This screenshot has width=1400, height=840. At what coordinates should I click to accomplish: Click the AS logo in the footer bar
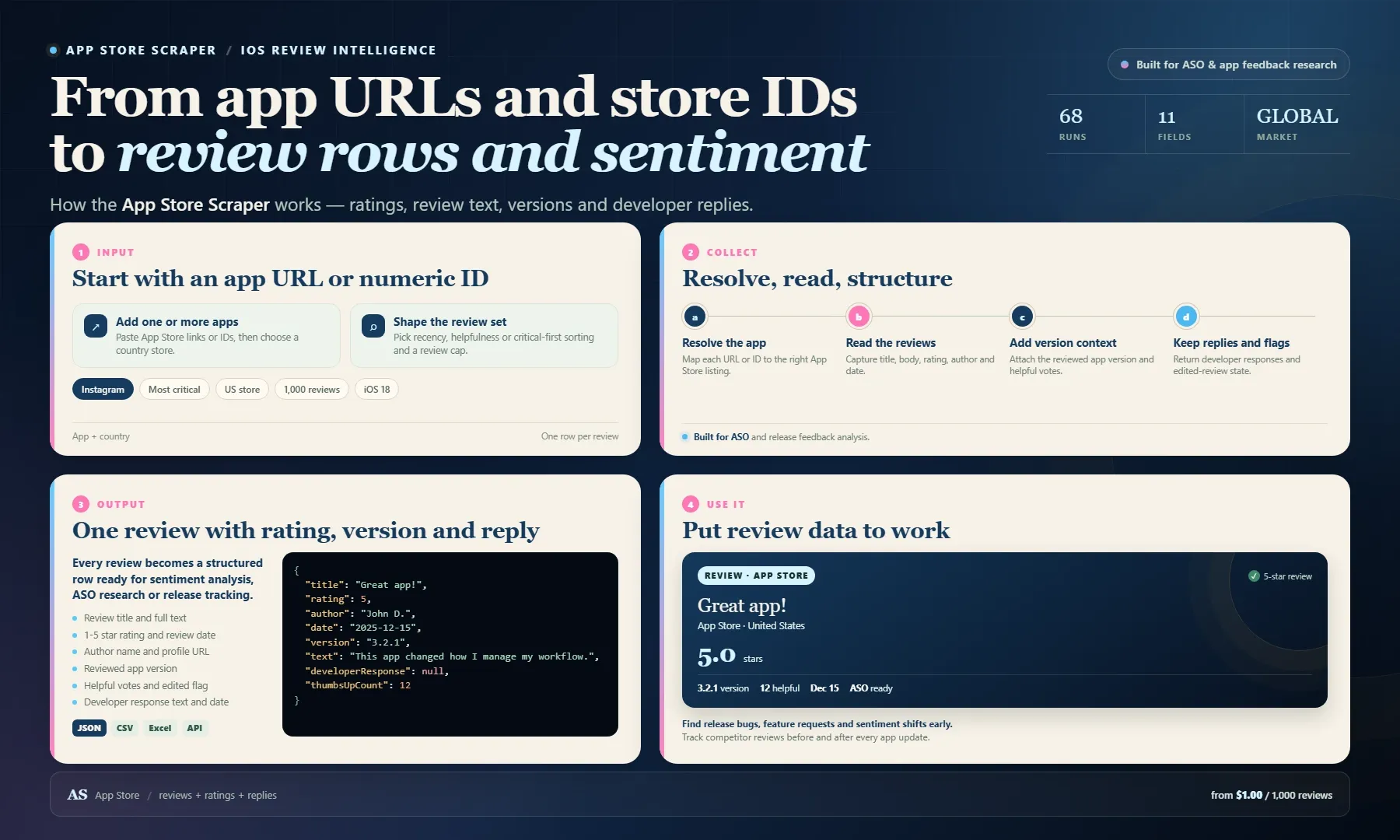tap(77, 795)
